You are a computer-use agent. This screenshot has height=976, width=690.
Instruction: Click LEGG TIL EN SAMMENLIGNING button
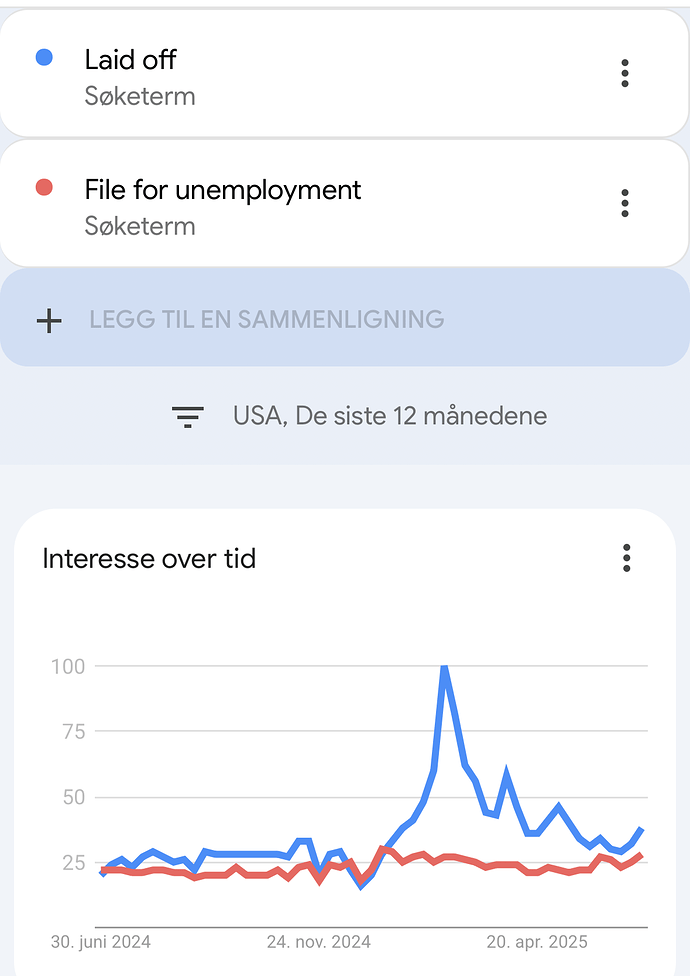tap(345, 317)
